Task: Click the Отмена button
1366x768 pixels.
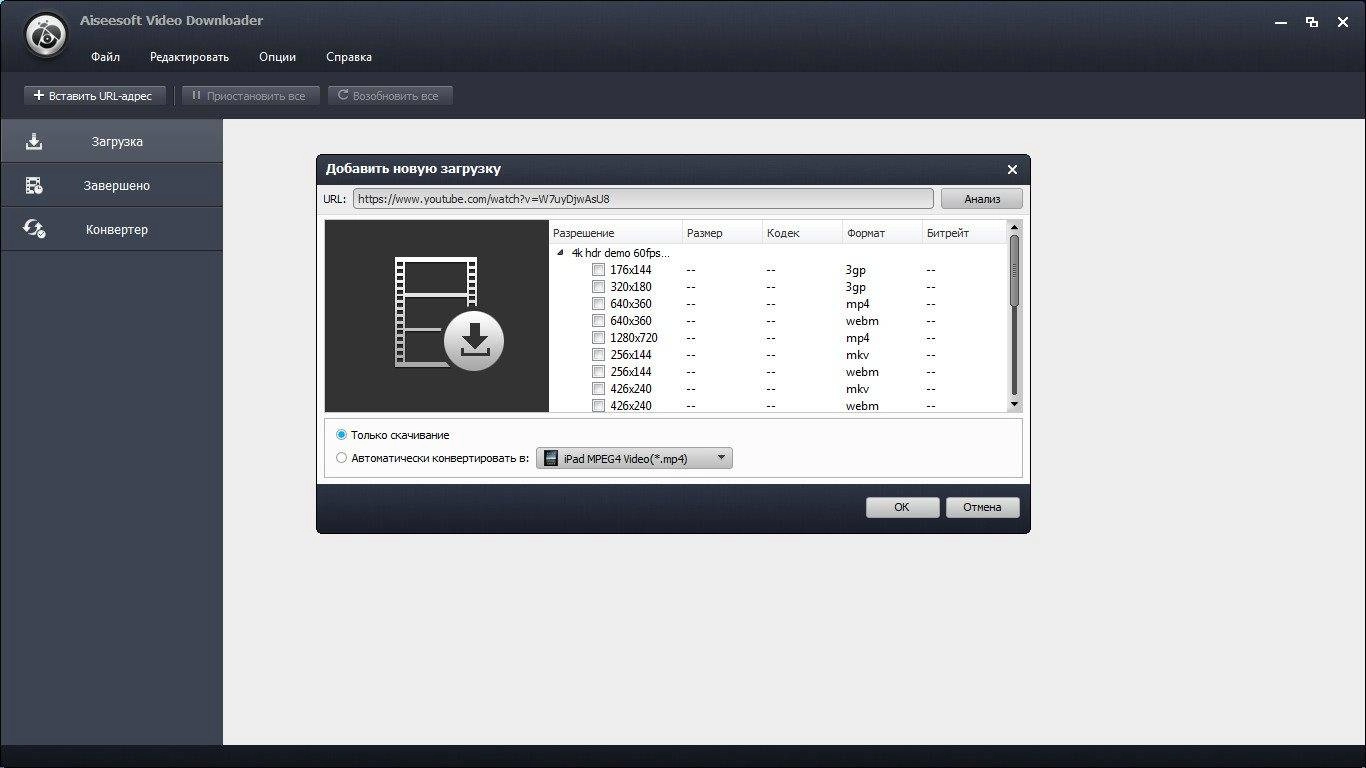Action: (982, 507)
